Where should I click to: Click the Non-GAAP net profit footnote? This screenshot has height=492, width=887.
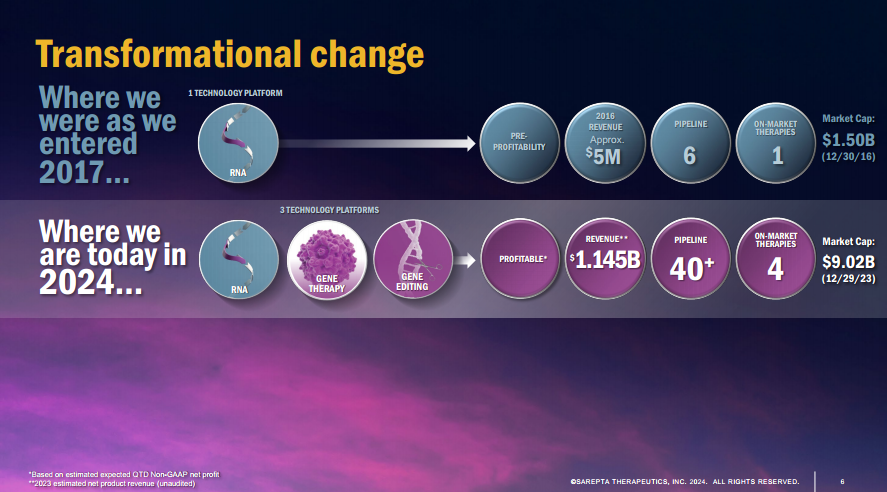pos(124,474)
